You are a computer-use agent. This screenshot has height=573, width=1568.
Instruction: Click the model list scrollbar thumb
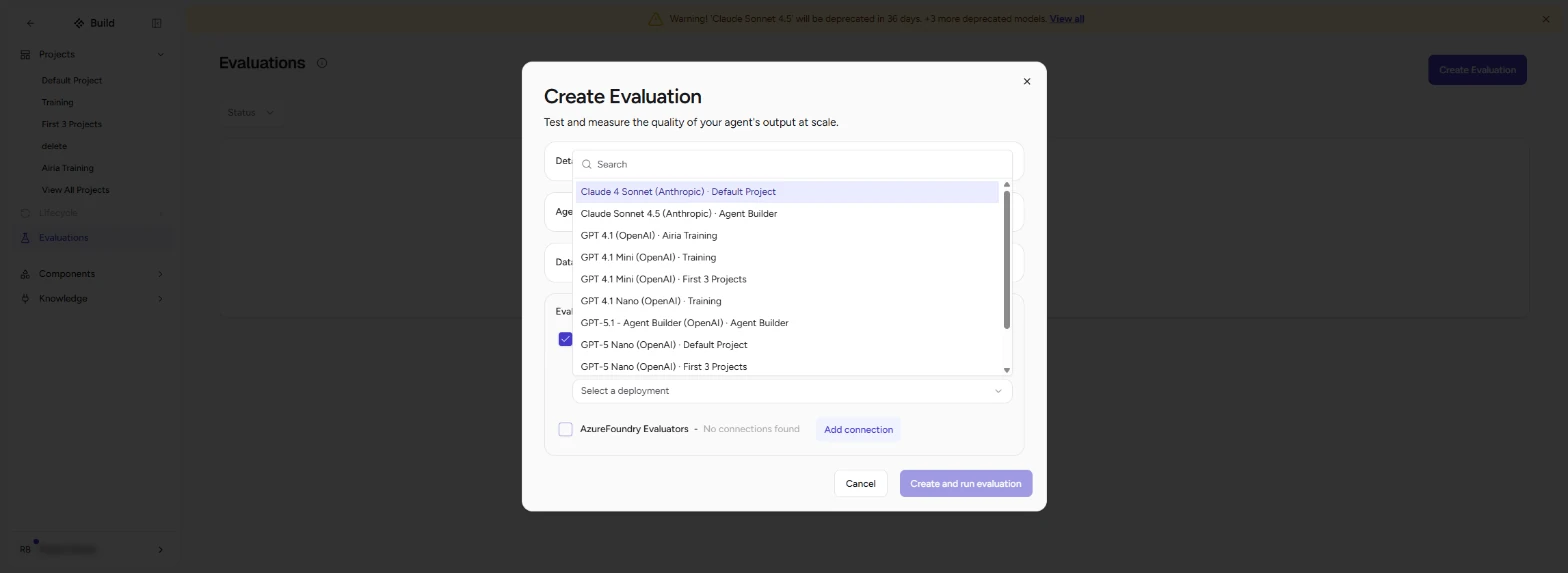point(1006,259)
